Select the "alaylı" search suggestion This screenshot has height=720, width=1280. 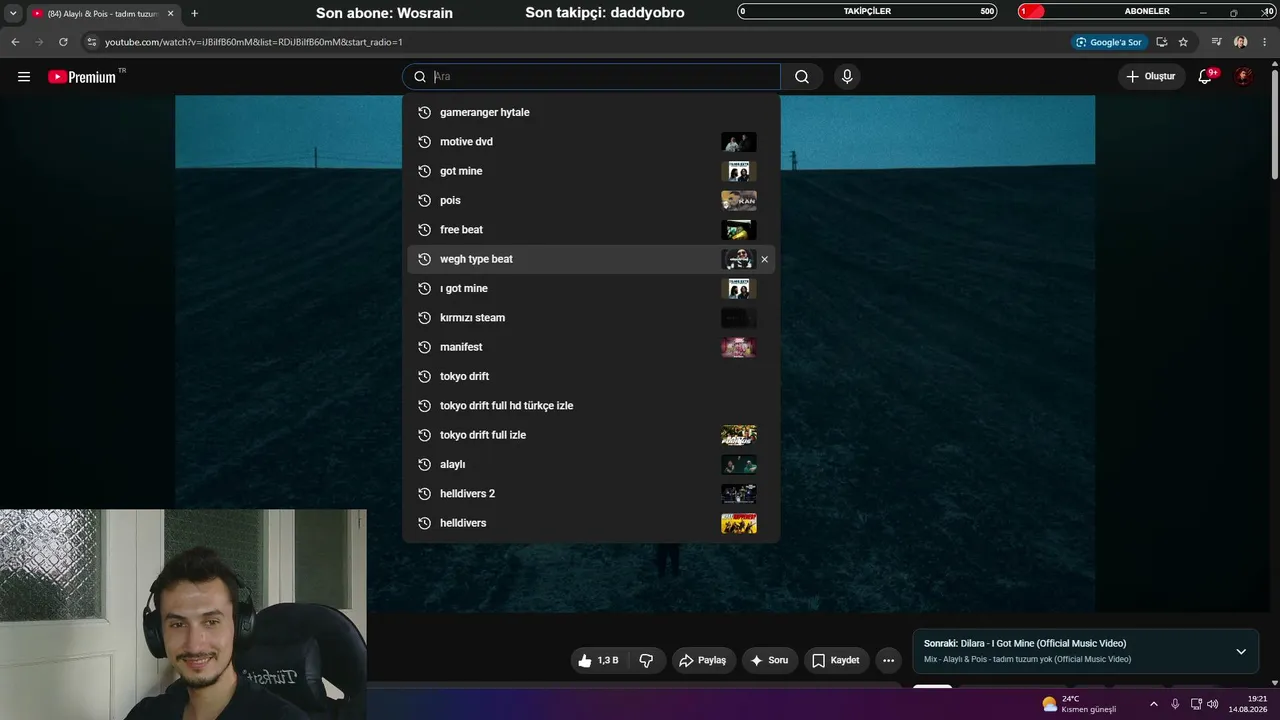591,464
